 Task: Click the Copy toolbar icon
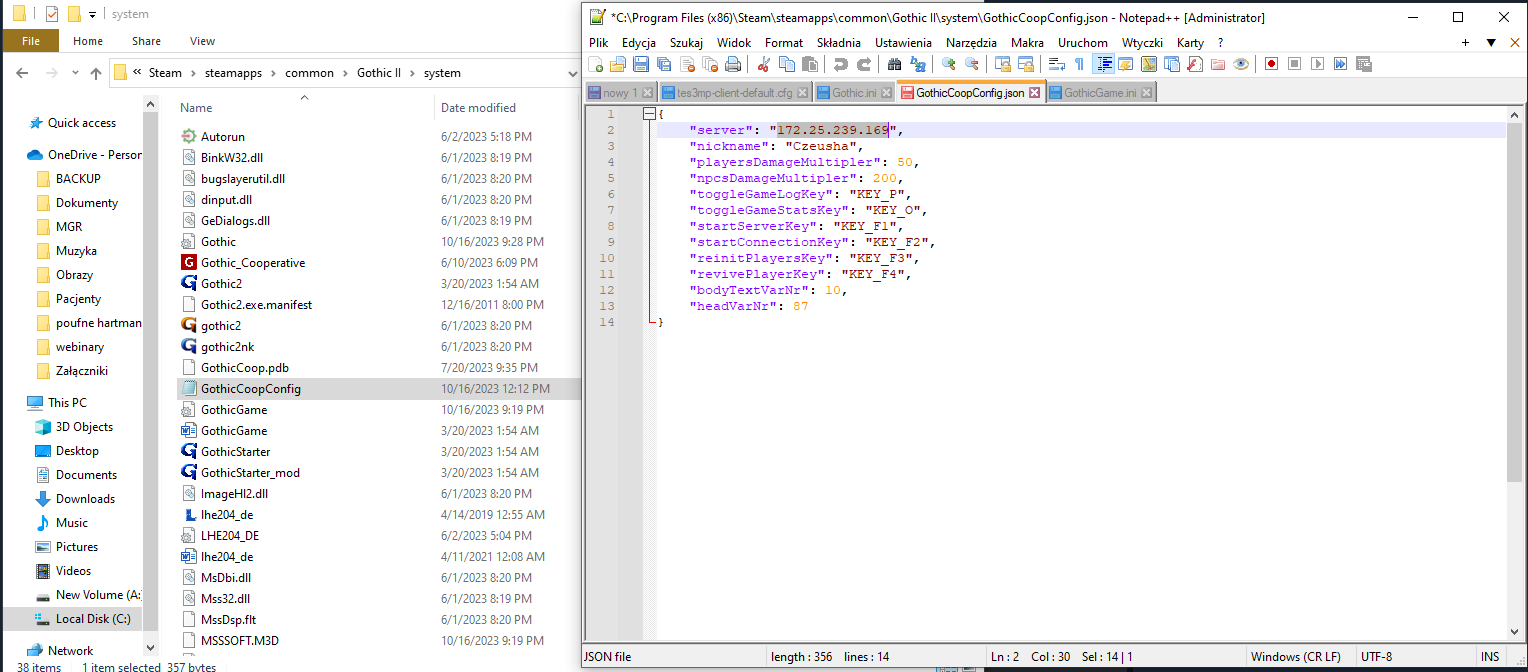click(787, 64)
